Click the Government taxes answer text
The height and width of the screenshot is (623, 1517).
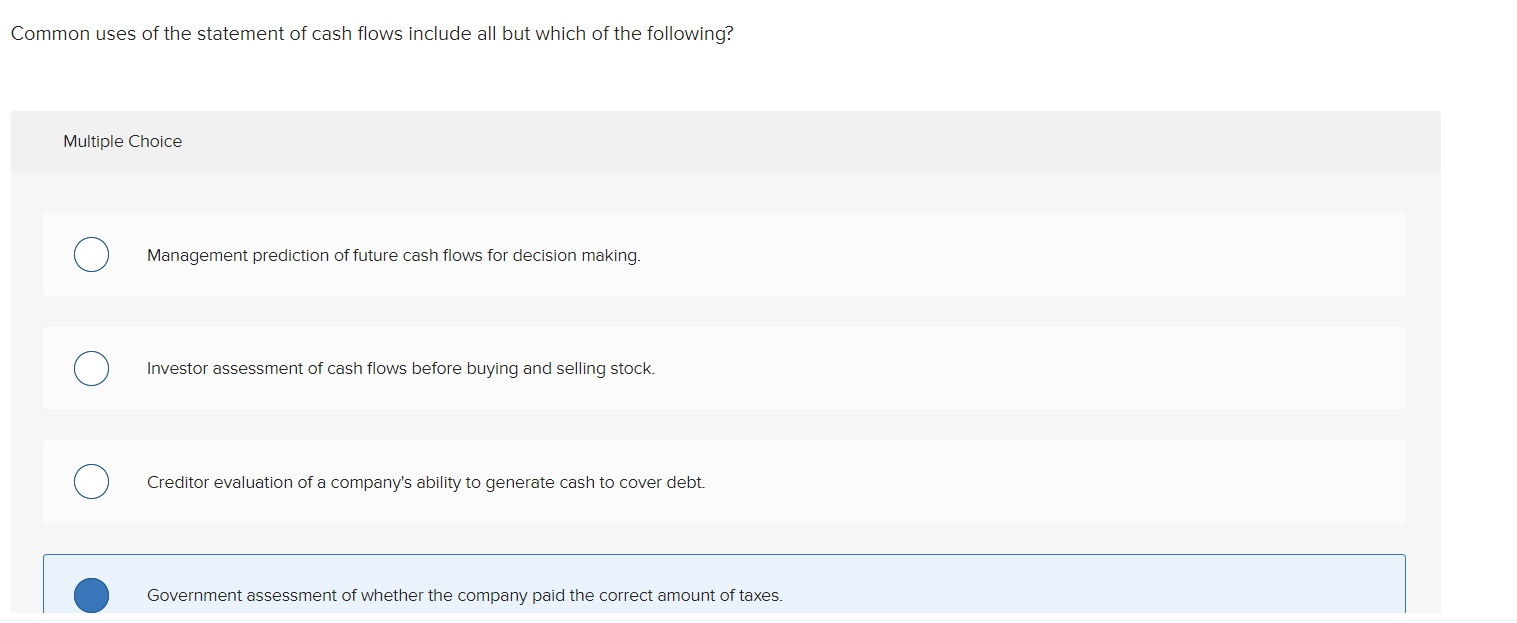click(x=464, y=596)
